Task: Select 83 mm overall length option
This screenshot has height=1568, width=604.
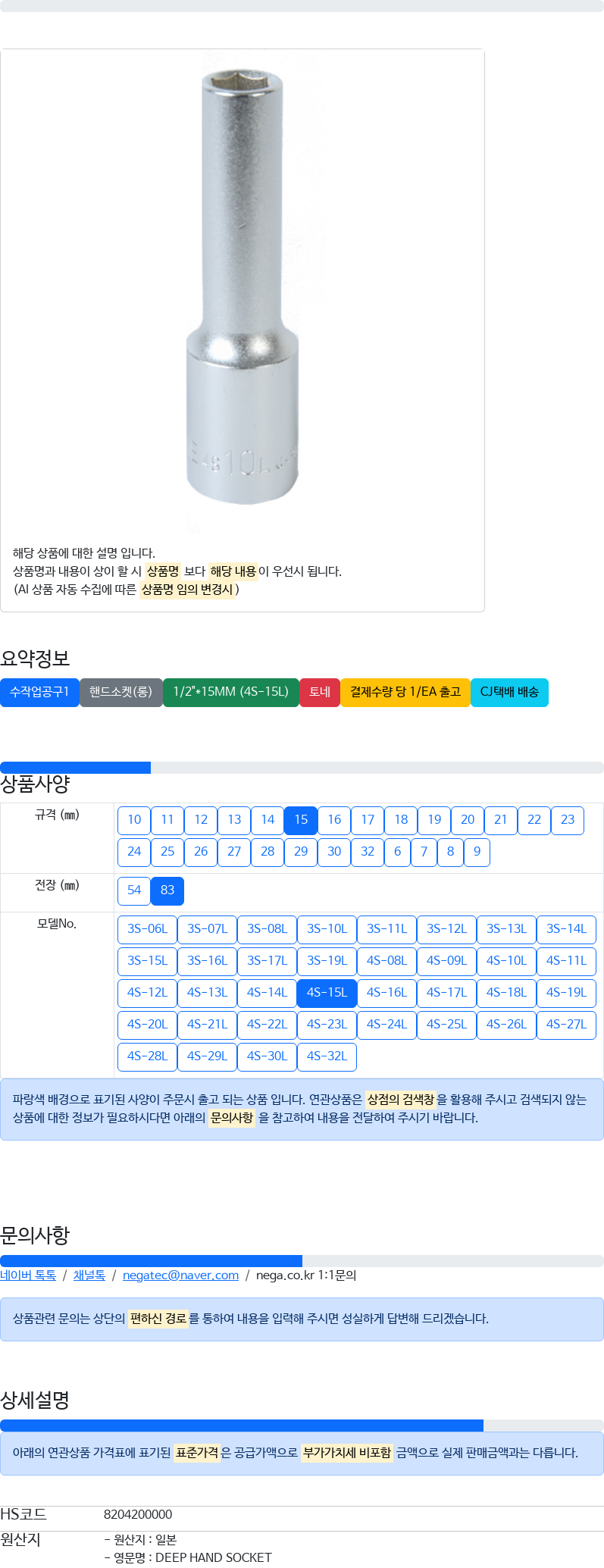Action: pos(167,890)
